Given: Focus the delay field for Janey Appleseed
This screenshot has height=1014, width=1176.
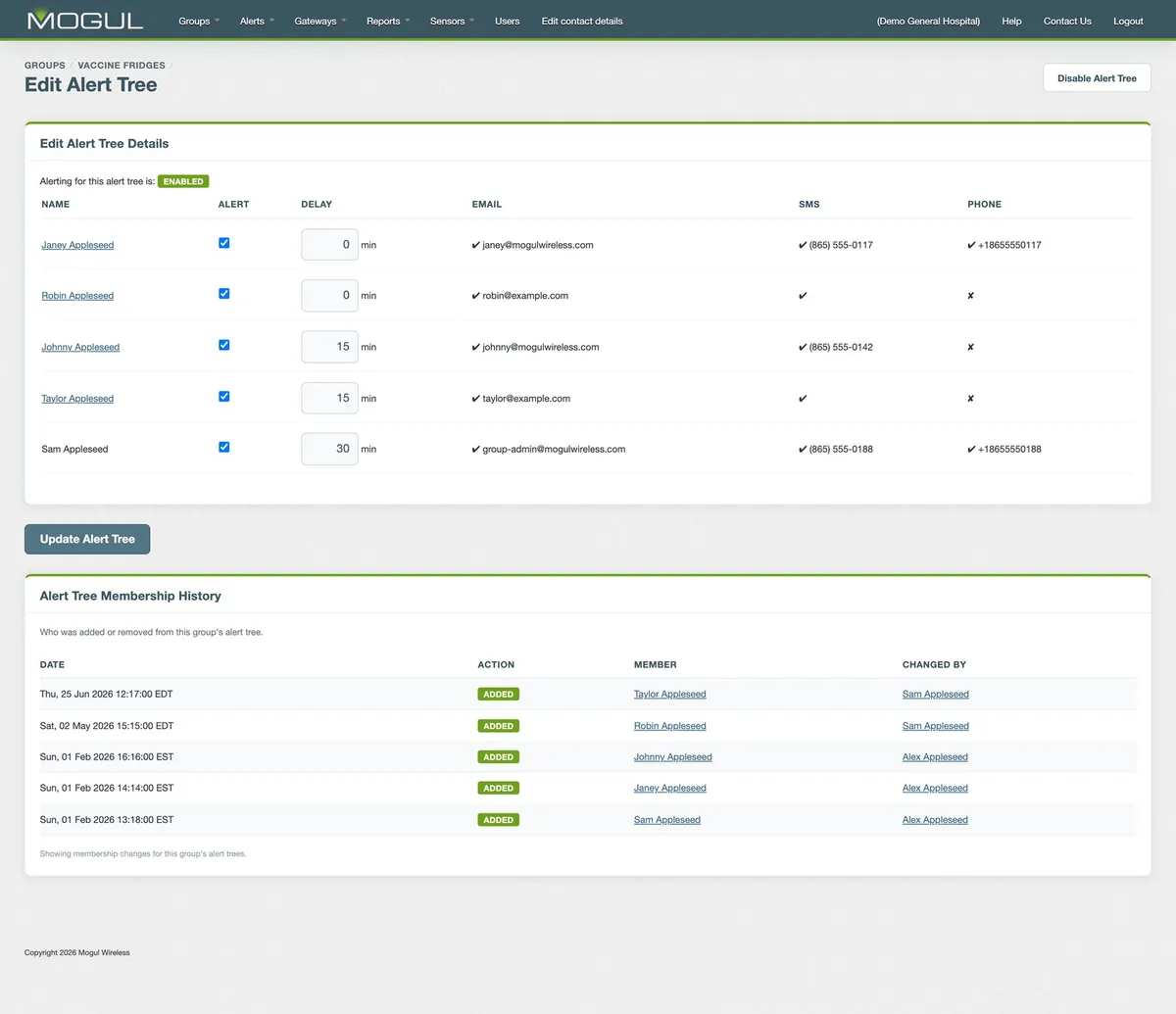Looking at the screenshot, I should 329,245.
